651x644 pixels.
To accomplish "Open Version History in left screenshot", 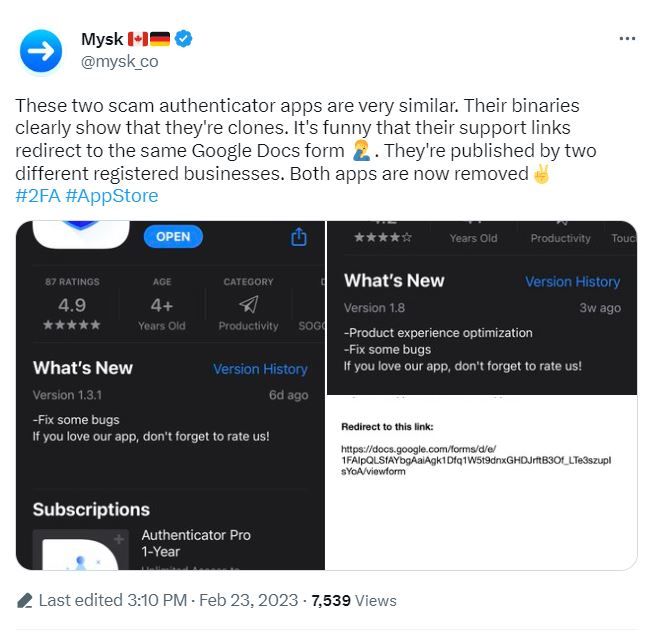I will coord(260,369).
